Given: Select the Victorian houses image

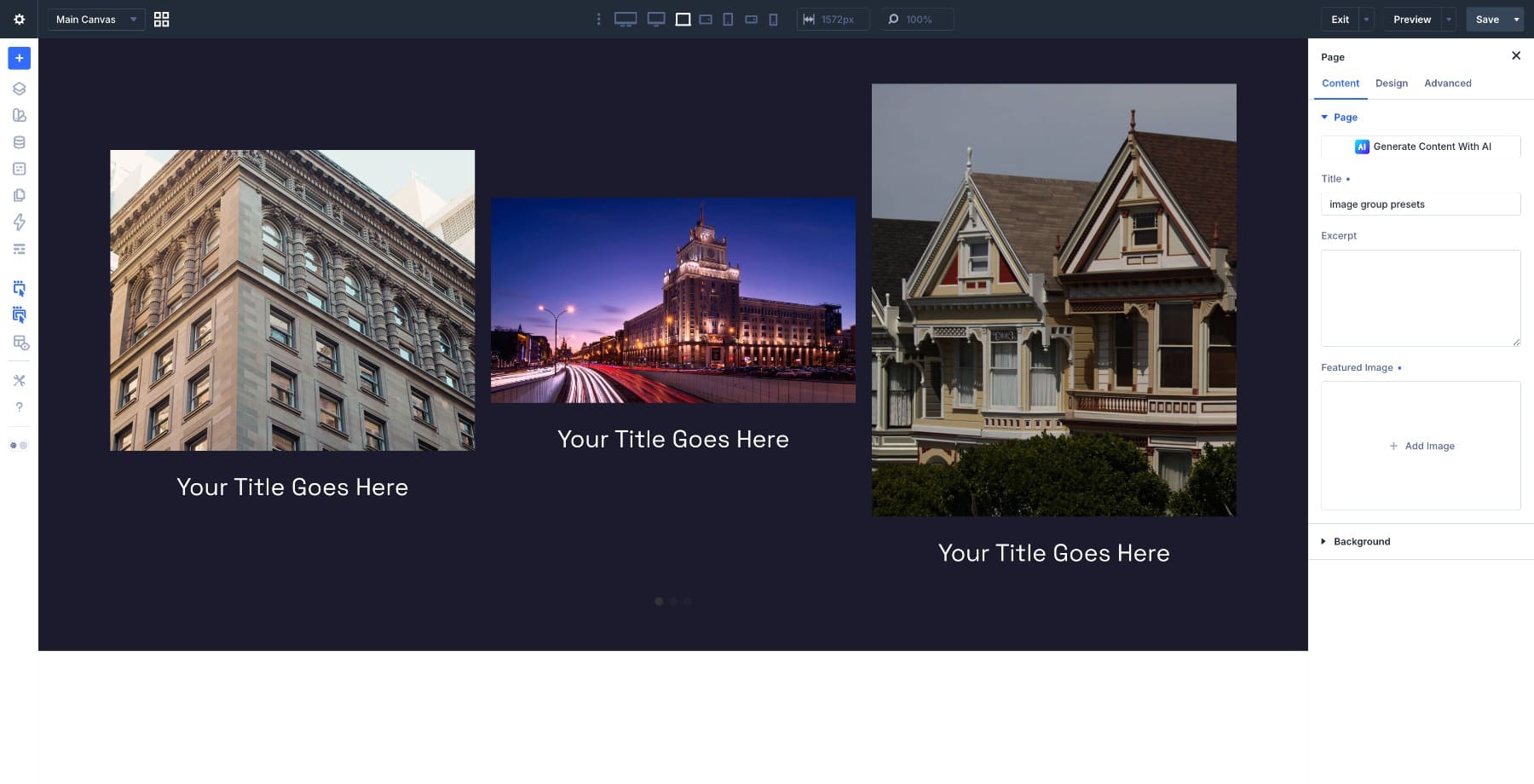Looking at the screenshot, I should (1054, 300).
